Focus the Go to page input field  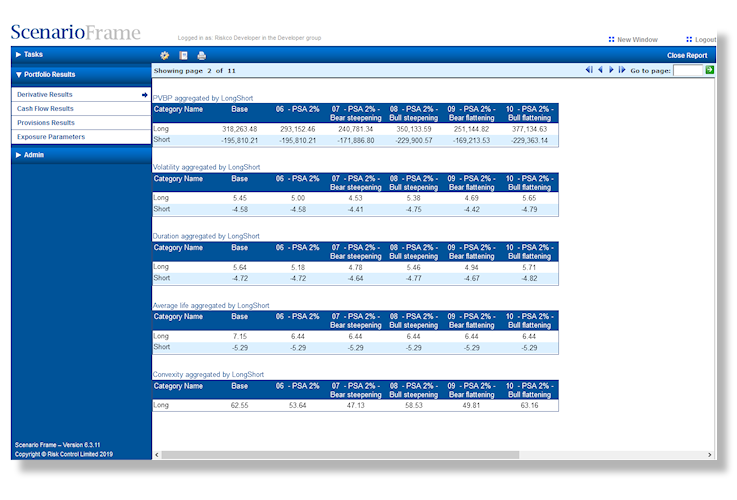click(x=688, y=70)
